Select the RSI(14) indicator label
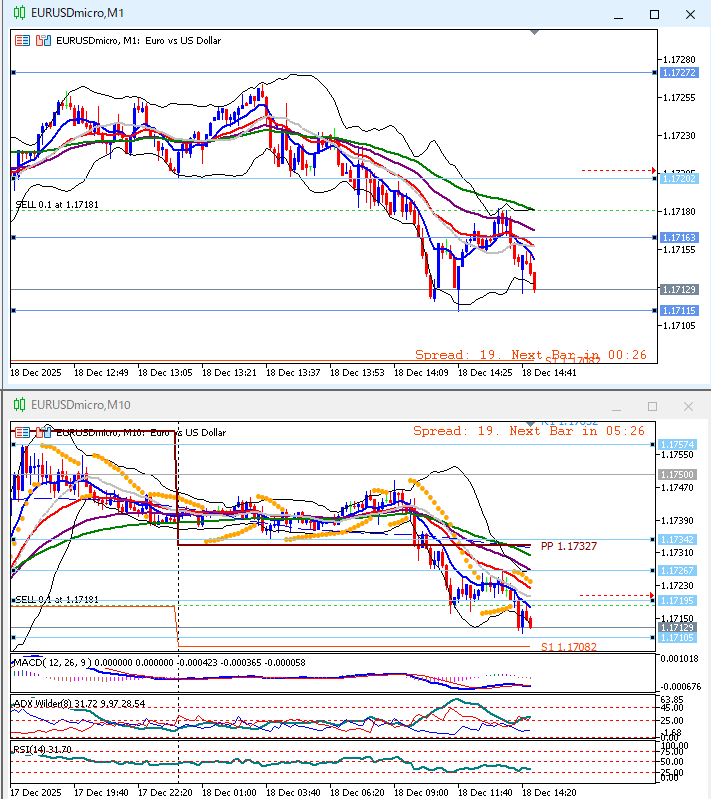This screenshot has height=799, width=711. tap(30, 748)
